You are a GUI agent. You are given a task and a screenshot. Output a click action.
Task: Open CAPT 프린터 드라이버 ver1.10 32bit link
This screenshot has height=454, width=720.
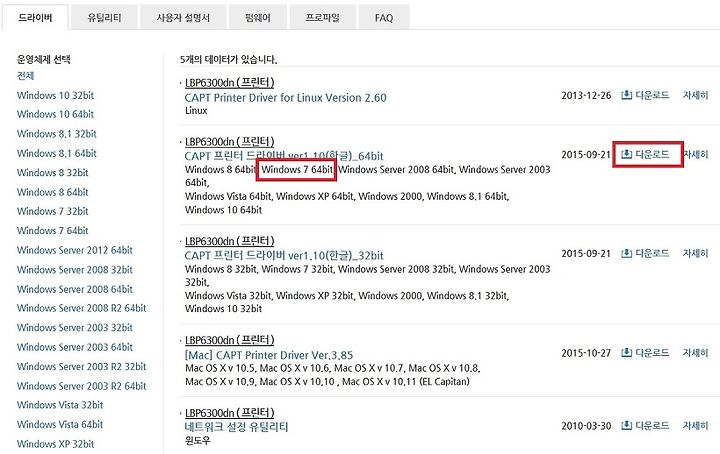[284, 256]
